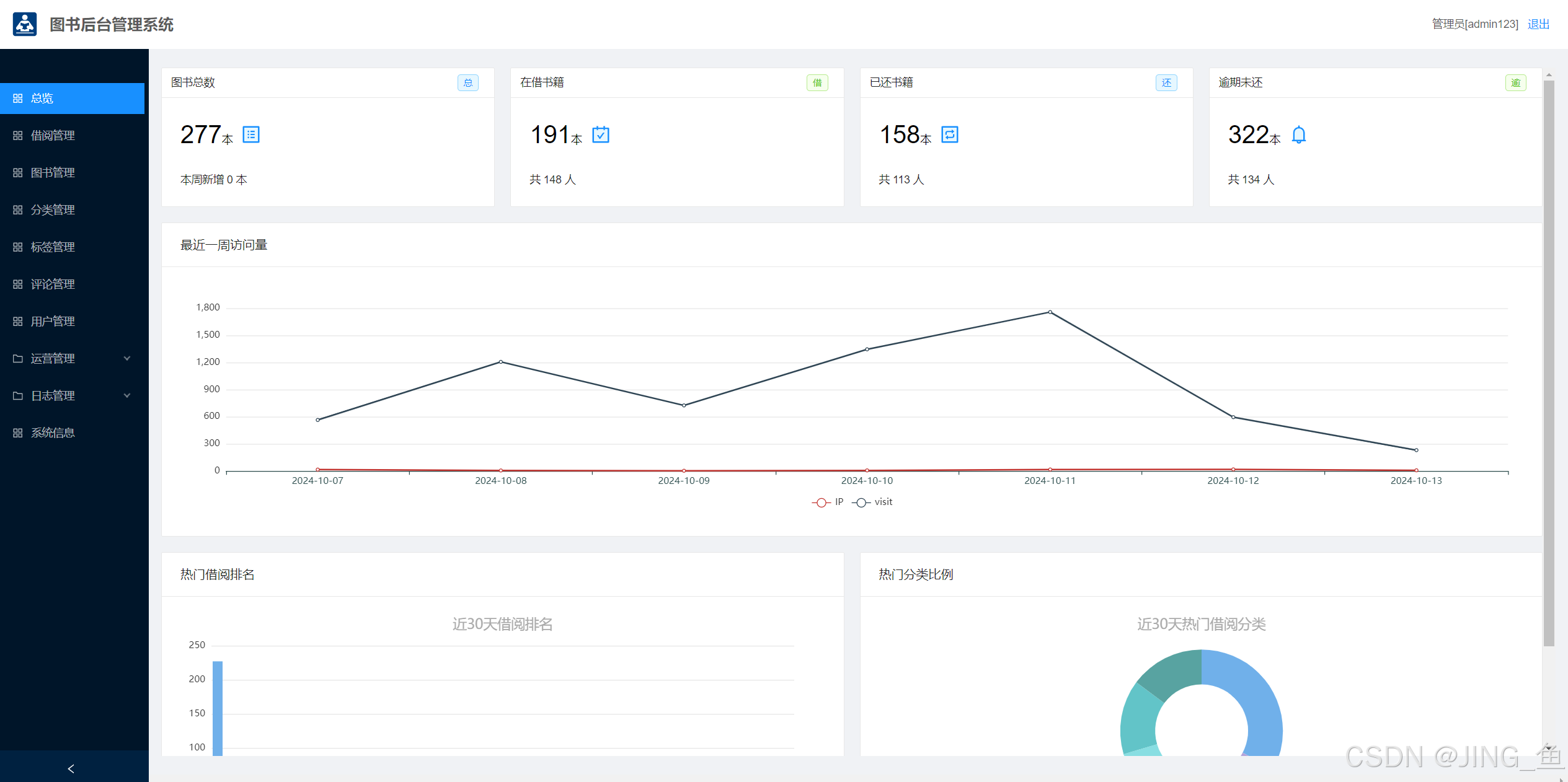
Task: Click the bell icon beside 322 overdue books
Action: (x=1298, y=134)
